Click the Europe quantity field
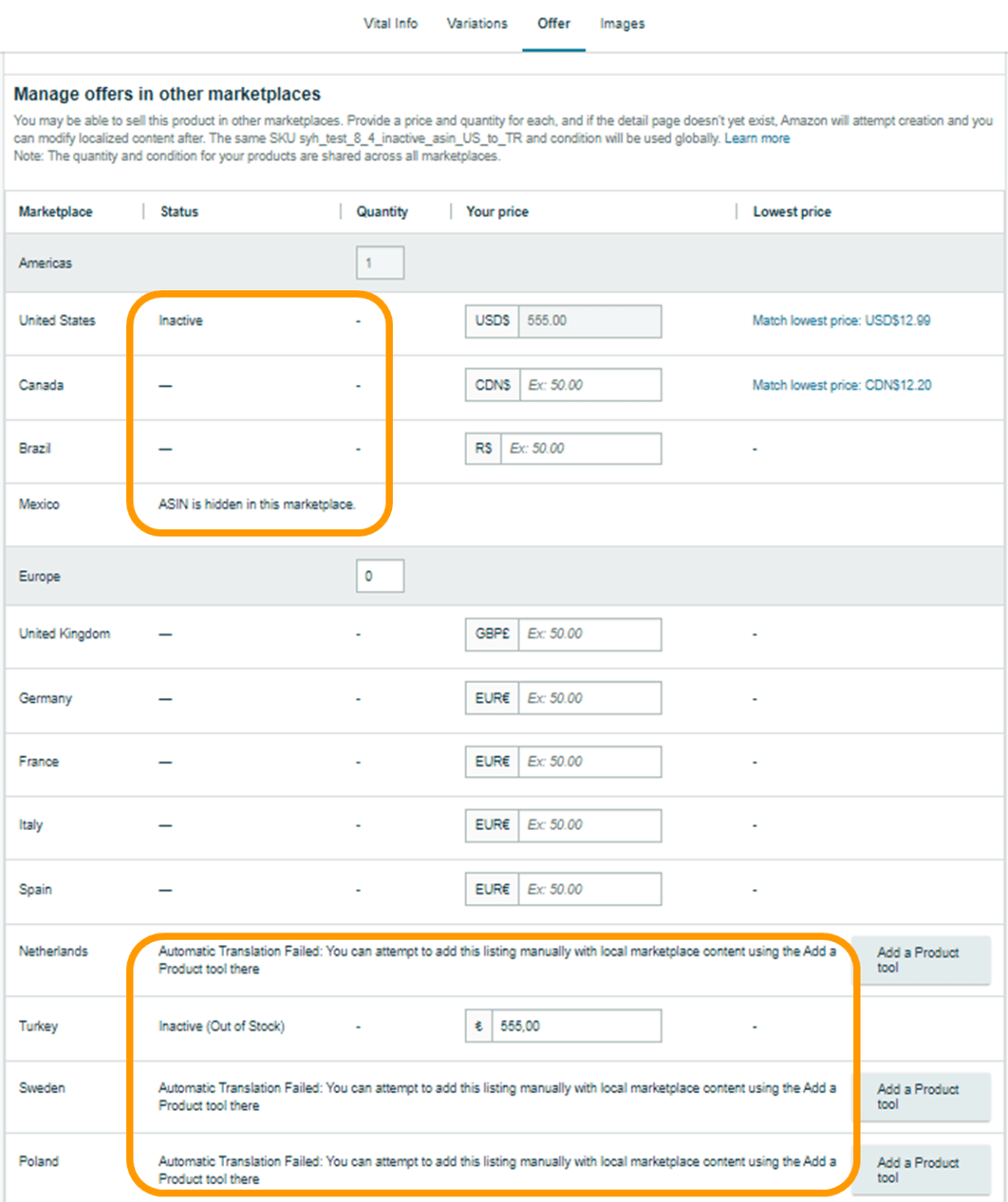 (380, 576)
